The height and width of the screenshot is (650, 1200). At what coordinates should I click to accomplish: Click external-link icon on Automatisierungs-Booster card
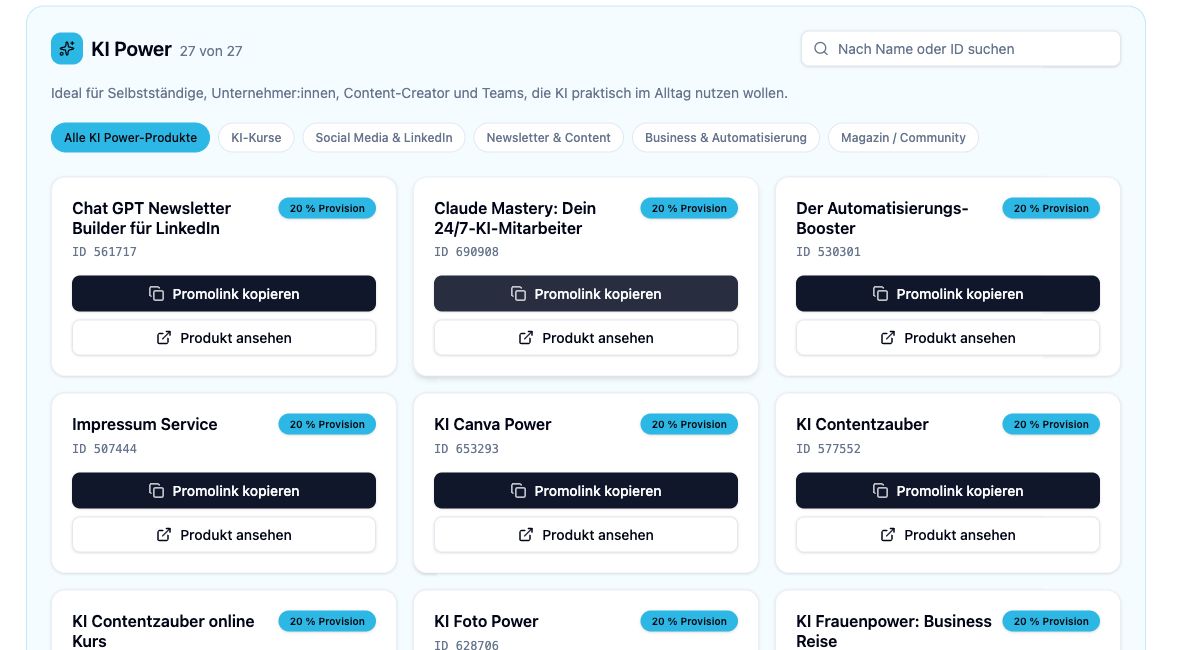tap(888, 338)
